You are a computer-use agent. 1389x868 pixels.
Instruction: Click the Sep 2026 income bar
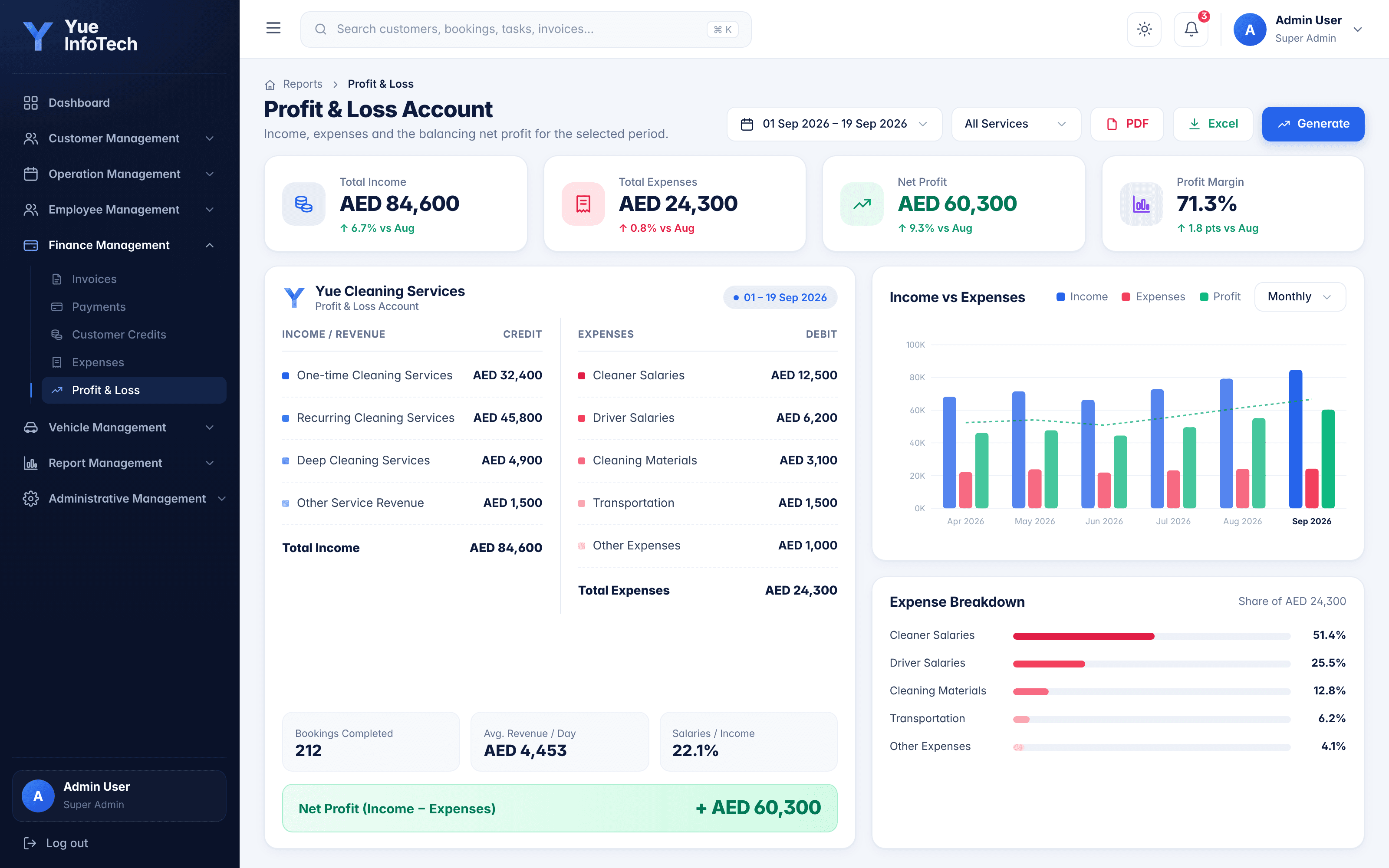pyautogui.click(x=1295, y=439)
